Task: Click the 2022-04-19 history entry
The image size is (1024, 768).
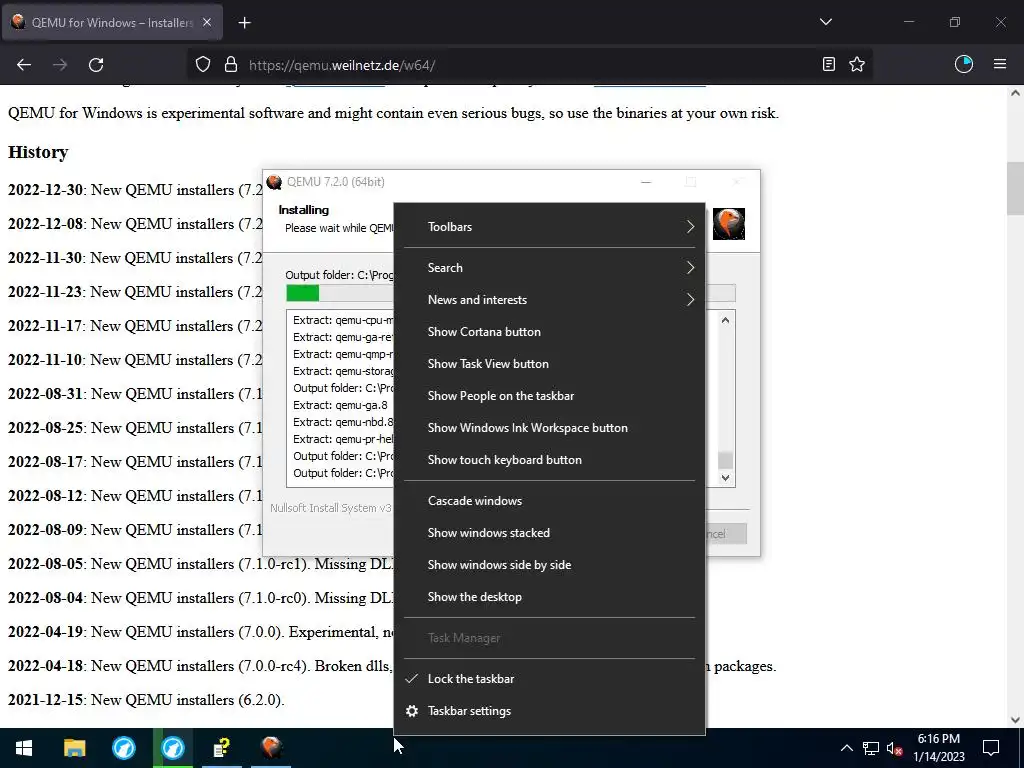Action: pyautogui.click(x=200, y=632)
